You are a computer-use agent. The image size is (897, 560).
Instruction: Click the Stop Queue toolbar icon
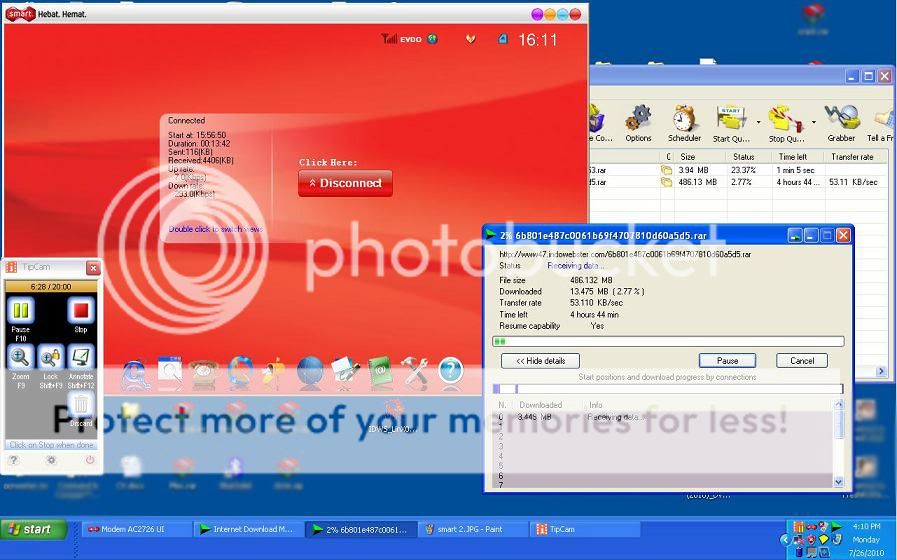(786, 123)
